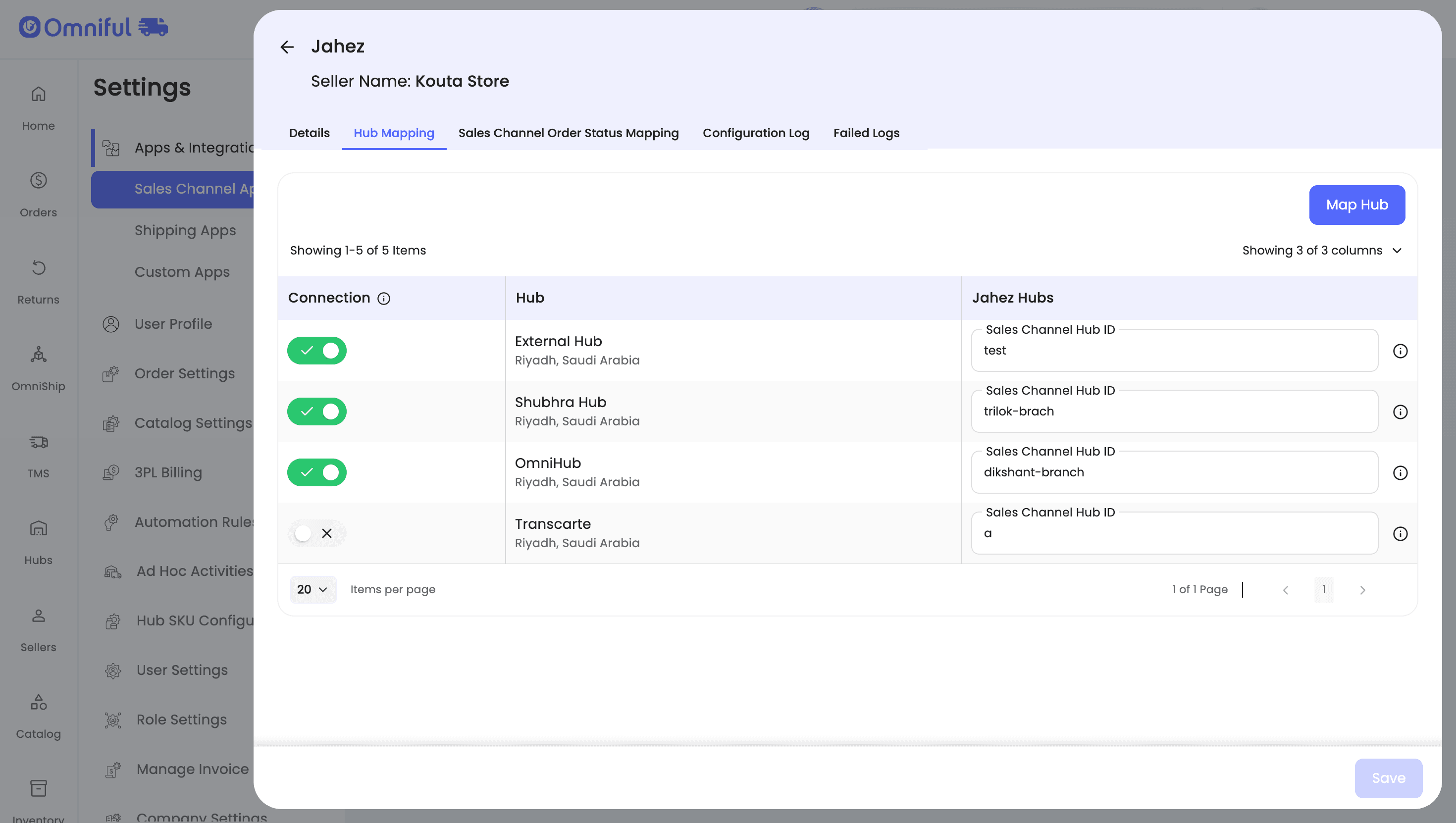
Task: Open the Failed Logs tab
Action: [x=866, y=133]
